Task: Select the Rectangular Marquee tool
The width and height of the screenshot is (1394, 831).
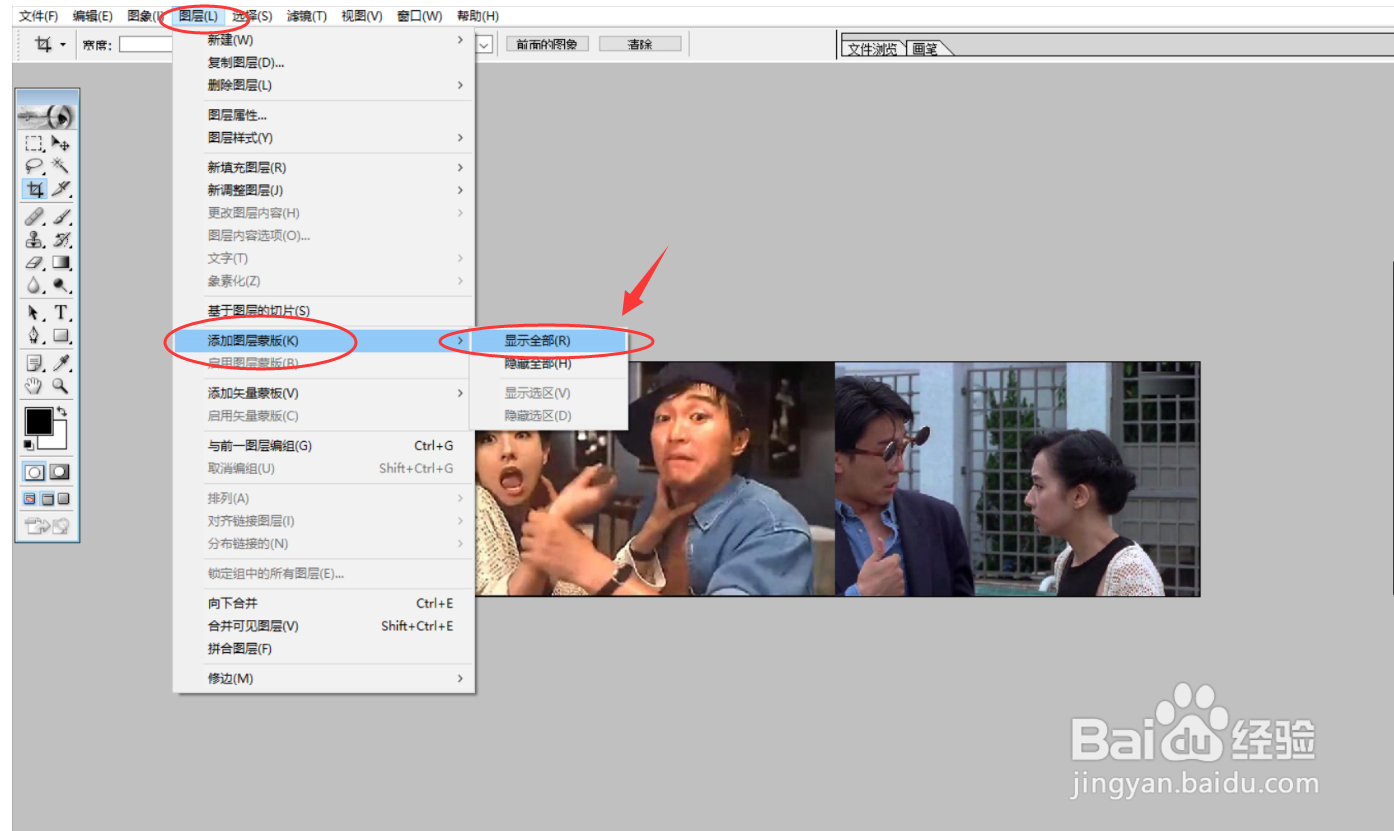Action: [35, 143]
